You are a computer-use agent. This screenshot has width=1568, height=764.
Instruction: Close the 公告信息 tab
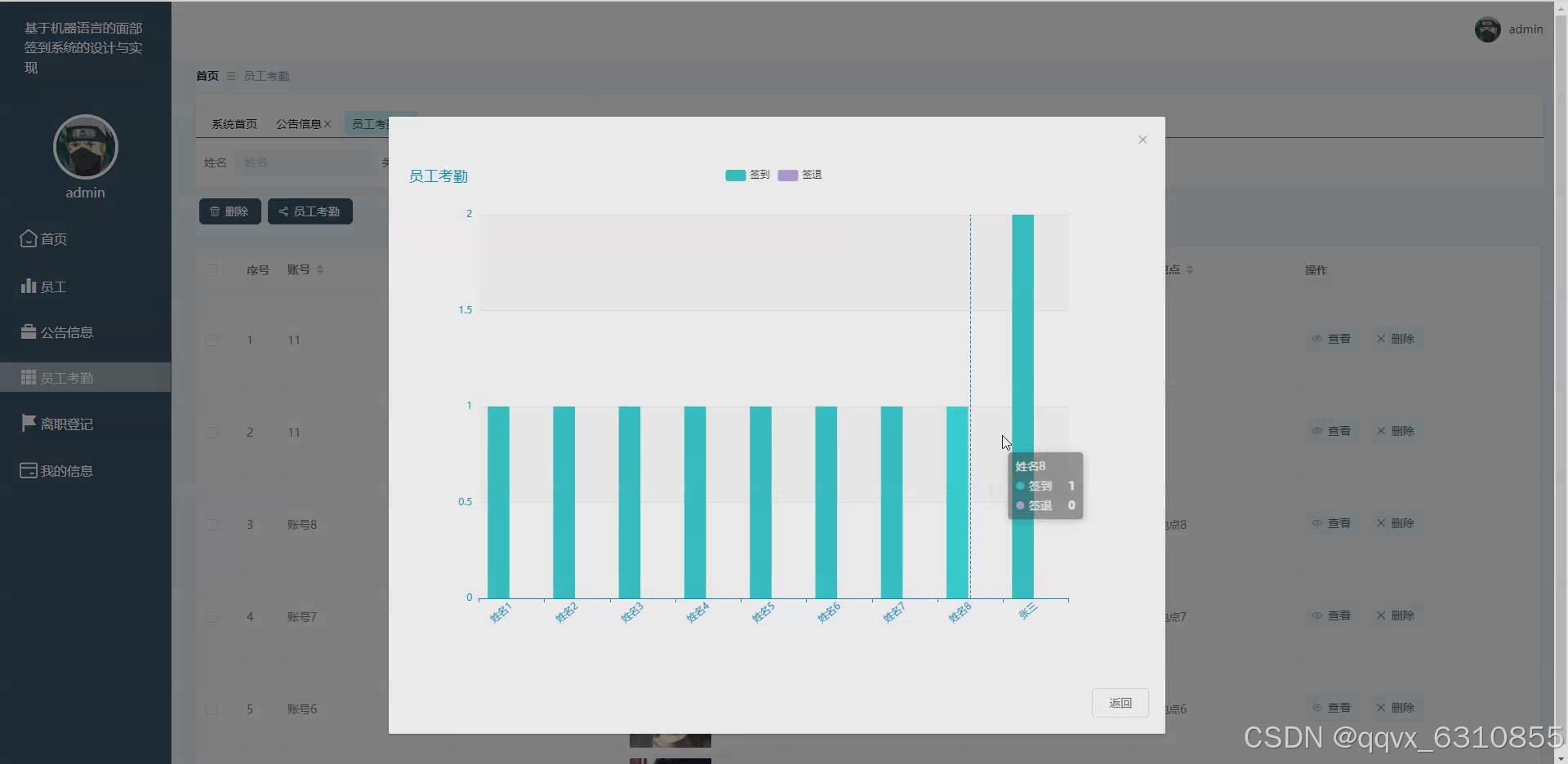pyautogui.click(x=327, y=124)
